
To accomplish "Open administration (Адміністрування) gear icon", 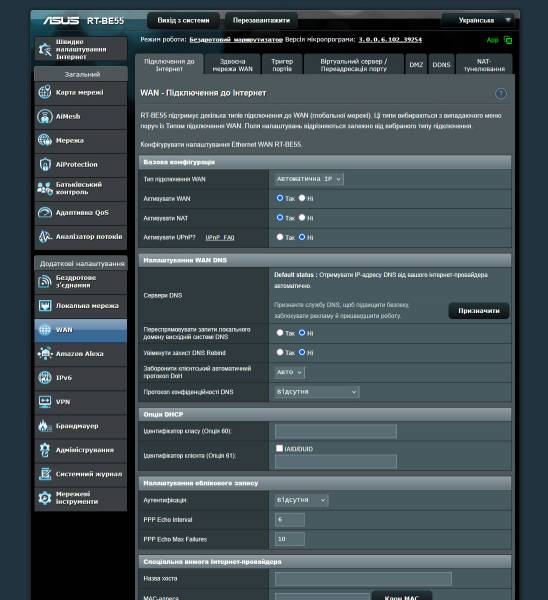I will pyautogui.click(x=45, y=450).
